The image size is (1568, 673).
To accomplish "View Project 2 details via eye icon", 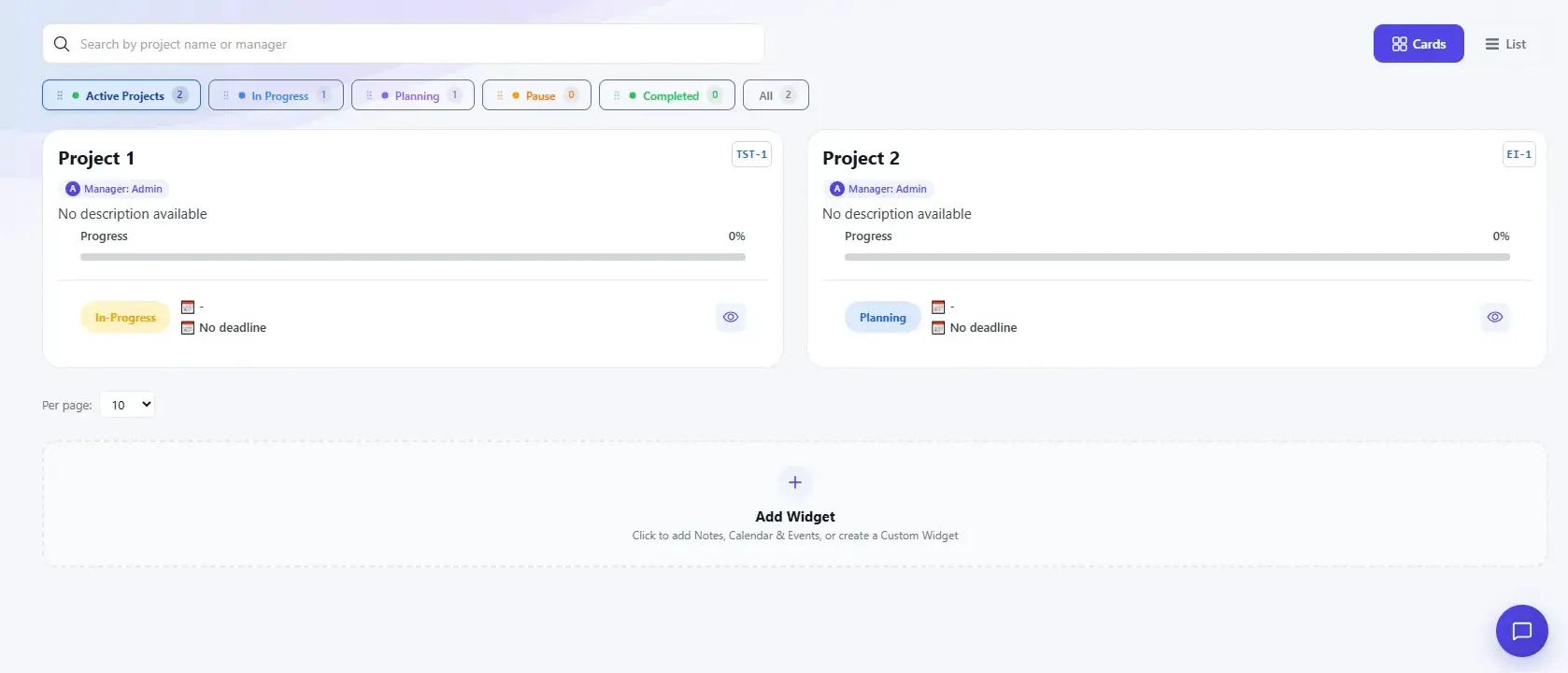I will tap(1495, 318).
